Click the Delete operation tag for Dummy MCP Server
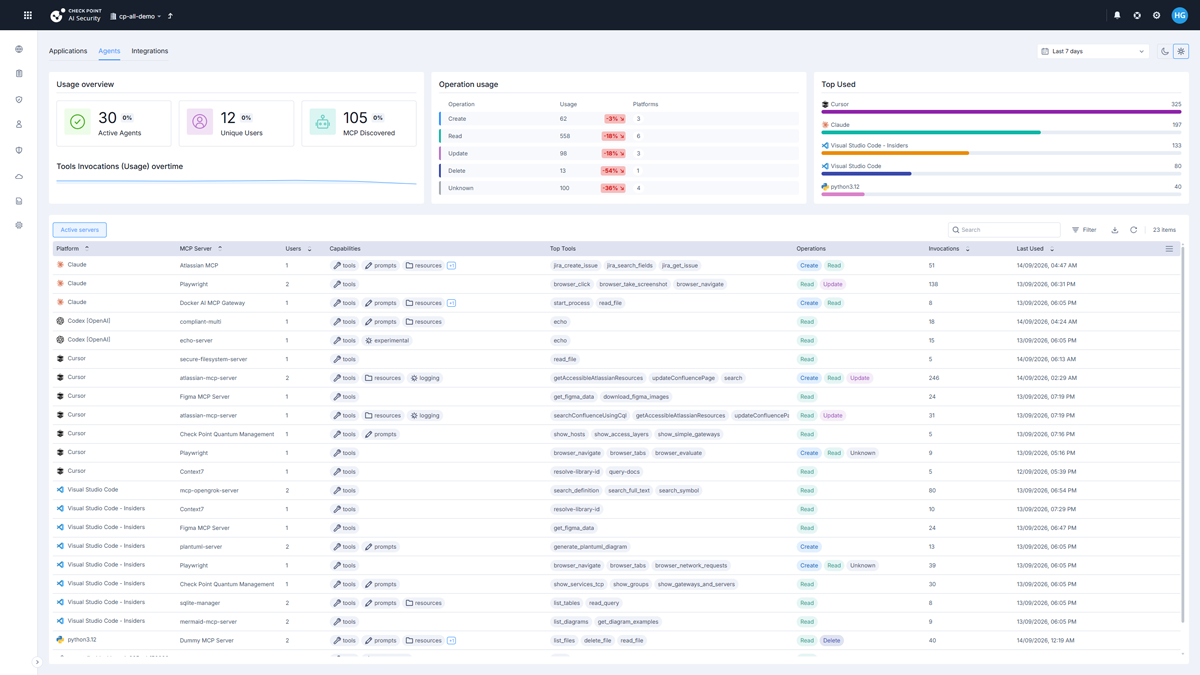The height and width of the screenshot is (675, 1200). point(832,640)
